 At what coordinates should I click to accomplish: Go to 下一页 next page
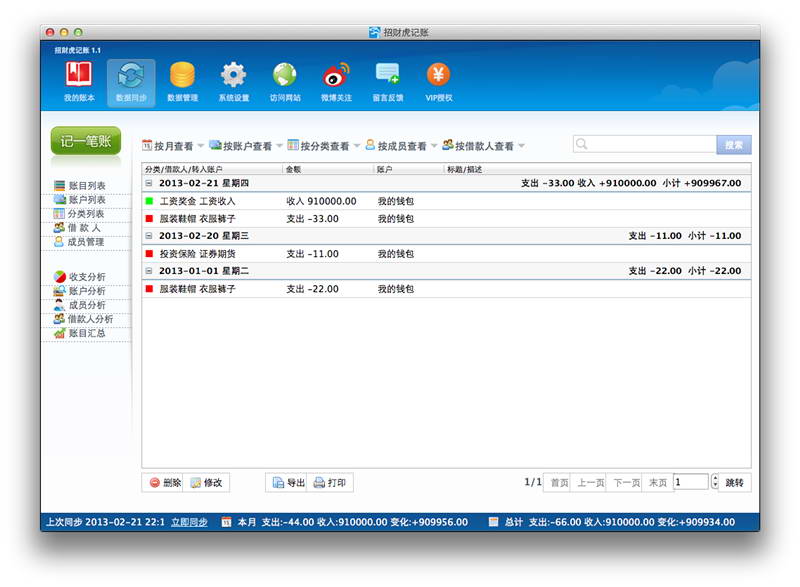tap(626, 482)
